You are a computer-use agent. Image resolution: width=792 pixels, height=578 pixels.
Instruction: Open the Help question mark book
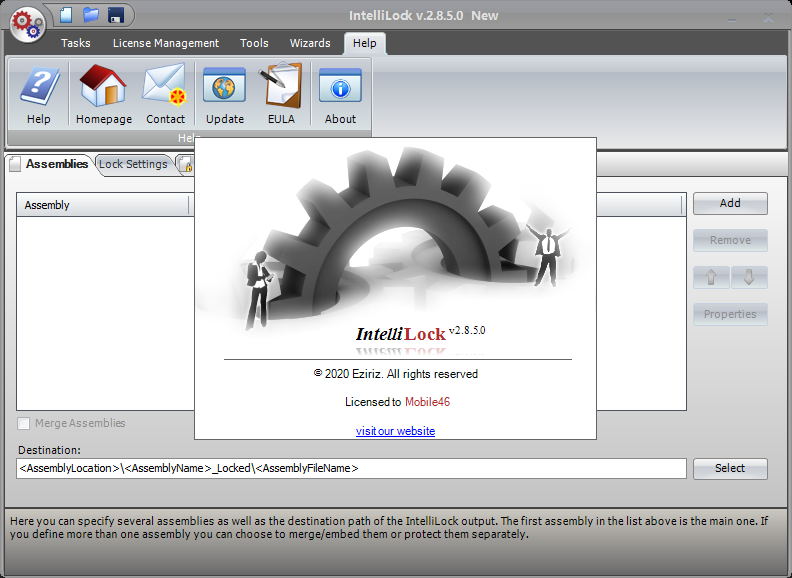point(39,94)
